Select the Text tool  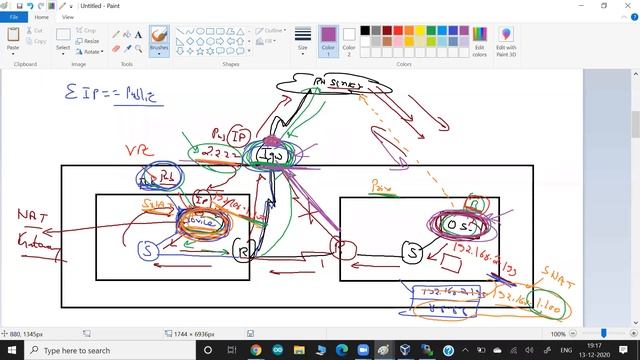[x=138, y=35]
